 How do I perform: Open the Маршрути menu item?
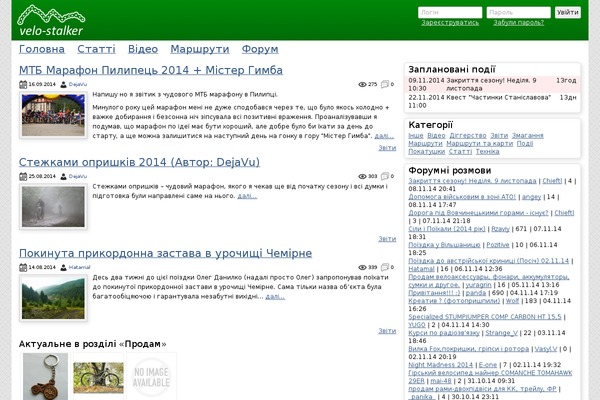pyautogui.click(x=200, y=49)
